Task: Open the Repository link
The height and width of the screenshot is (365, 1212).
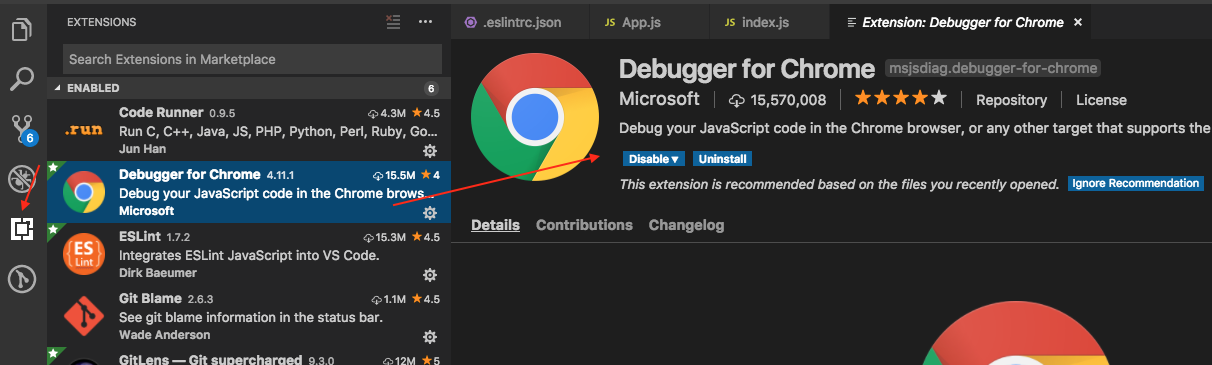Action: point(1011,100)
